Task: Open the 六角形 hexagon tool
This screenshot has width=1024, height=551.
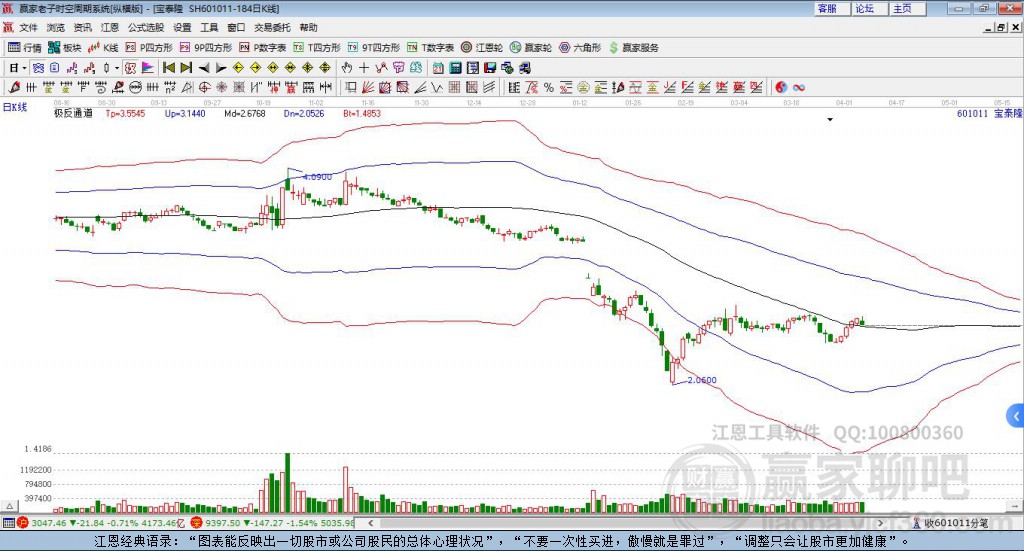Action: click(x=580, y=48)
